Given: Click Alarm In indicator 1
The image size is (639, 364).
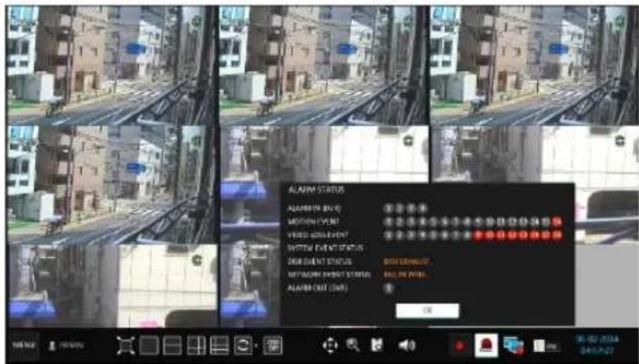Looking at the screenshot, I should tap(389, 209).
